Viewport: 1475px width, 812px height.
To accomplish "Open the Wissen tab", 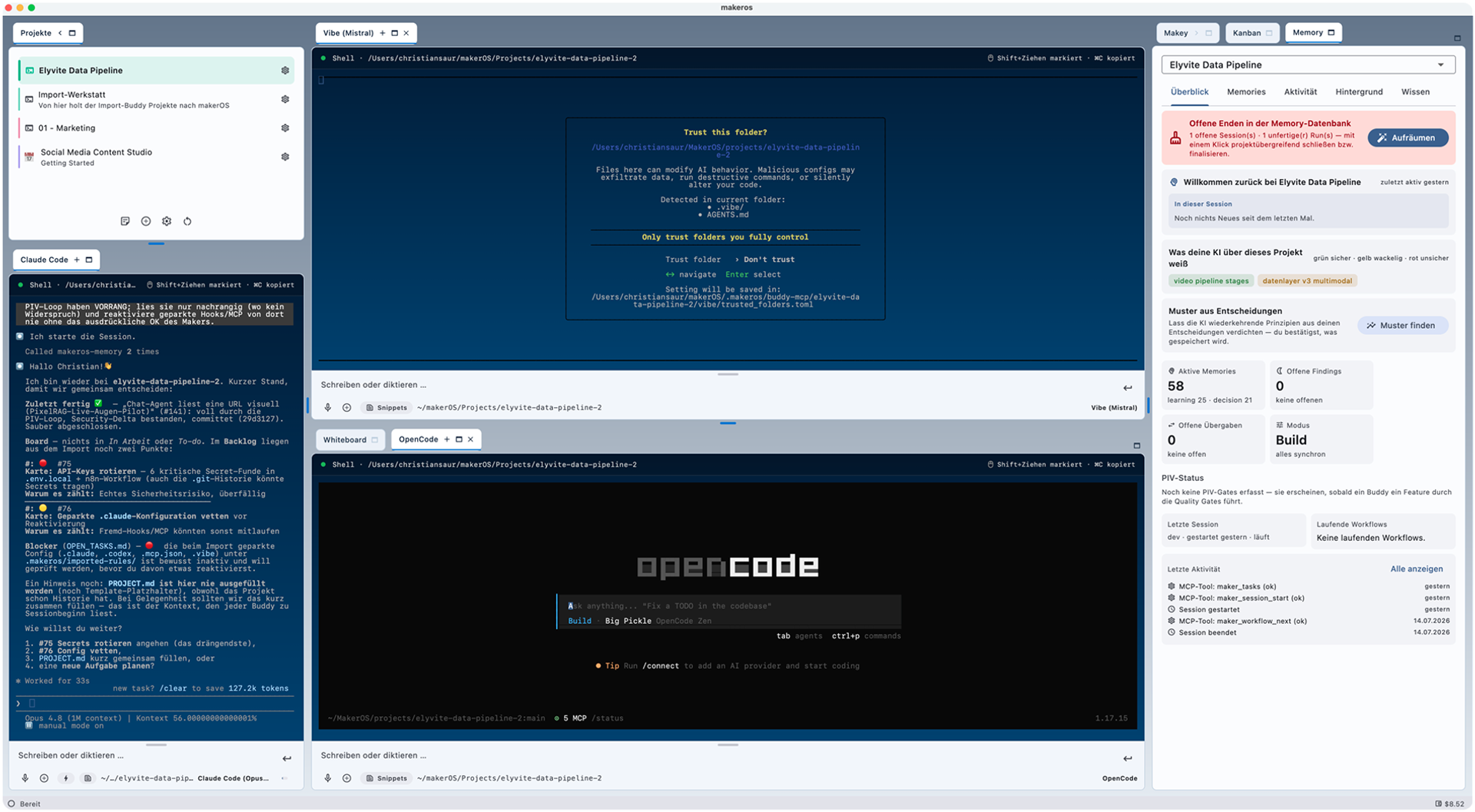I will click(x=1415, y=91).
